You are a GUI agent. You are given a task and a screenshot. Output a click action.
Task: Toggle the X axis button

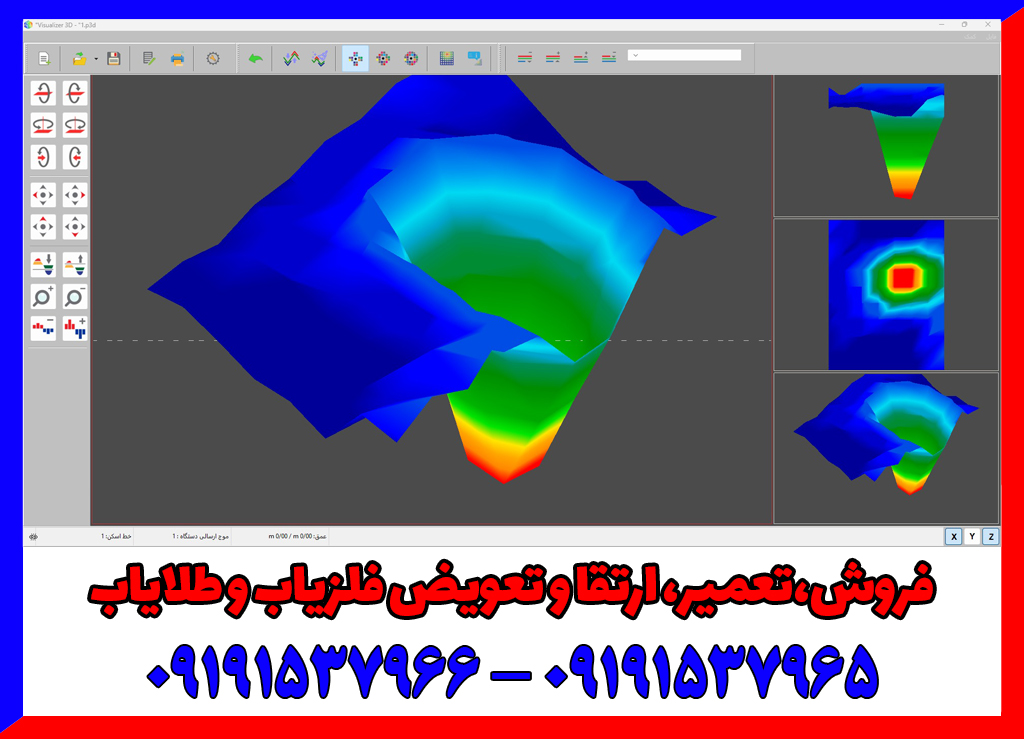click(x=954, y=537)
